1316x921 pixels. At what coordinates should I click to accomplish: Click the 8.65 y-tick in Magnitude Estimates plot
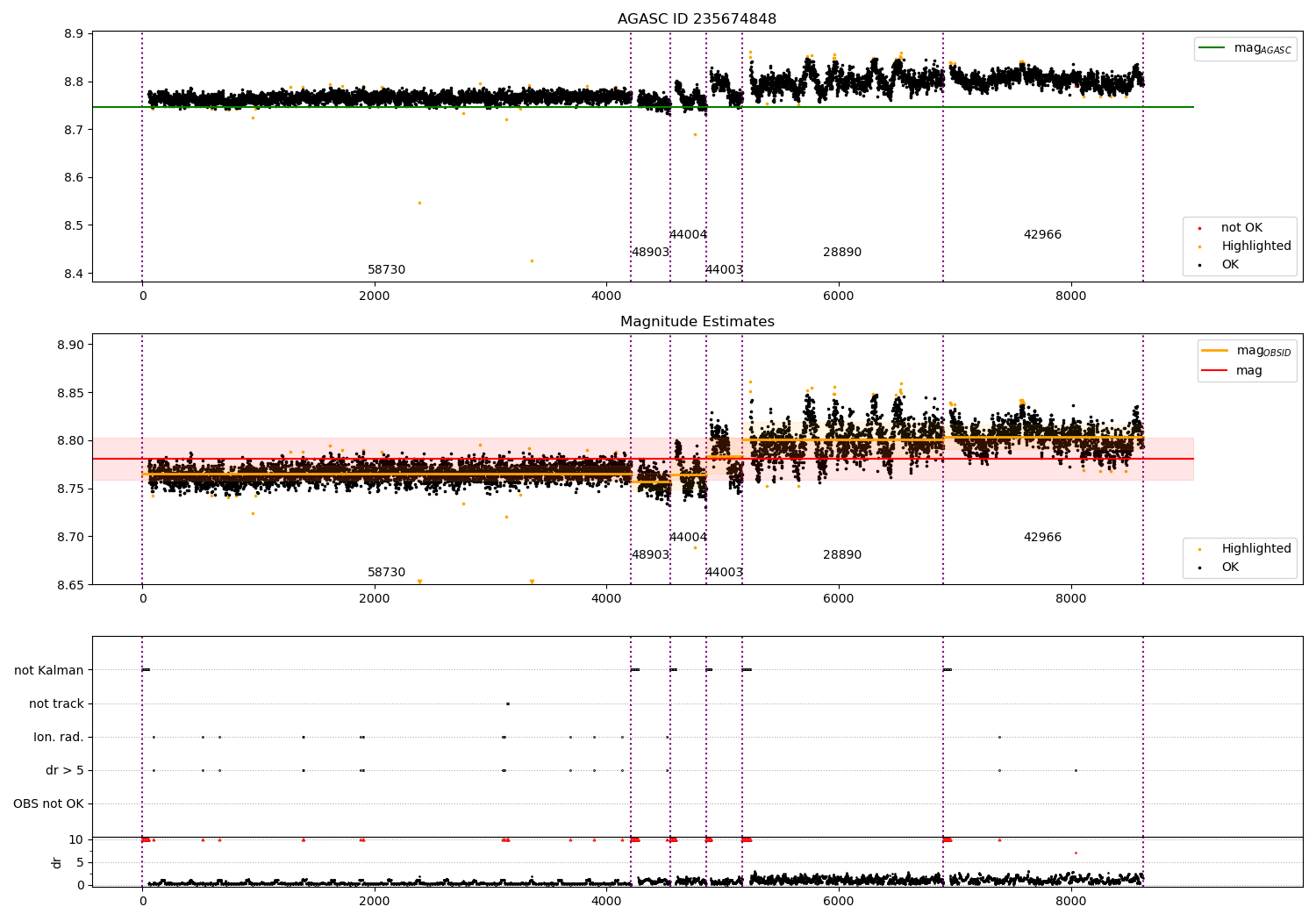click(x=70, y=584)
